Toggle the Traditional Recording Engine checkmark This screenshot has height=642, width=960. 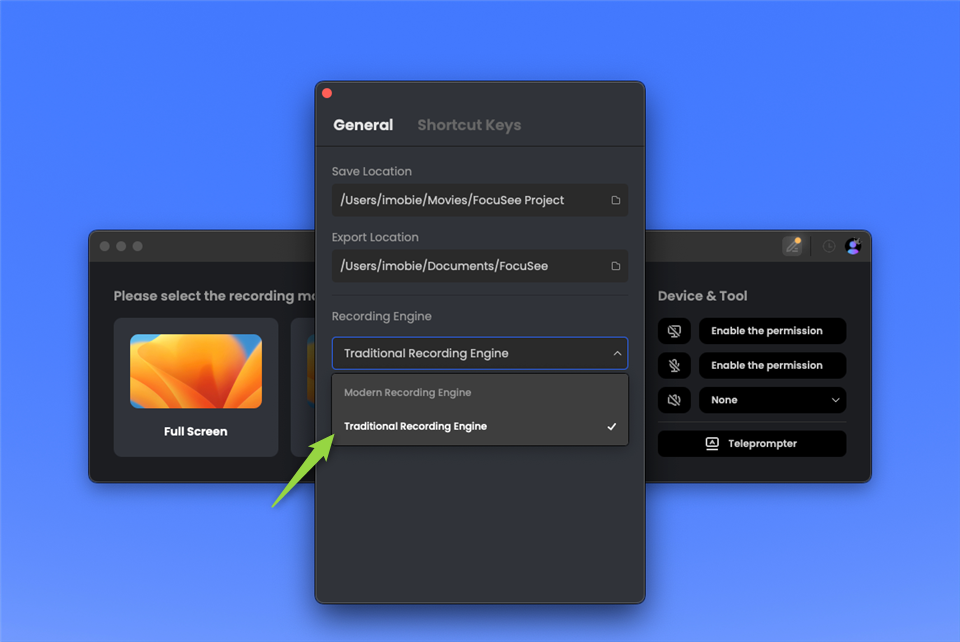(611, 426)
